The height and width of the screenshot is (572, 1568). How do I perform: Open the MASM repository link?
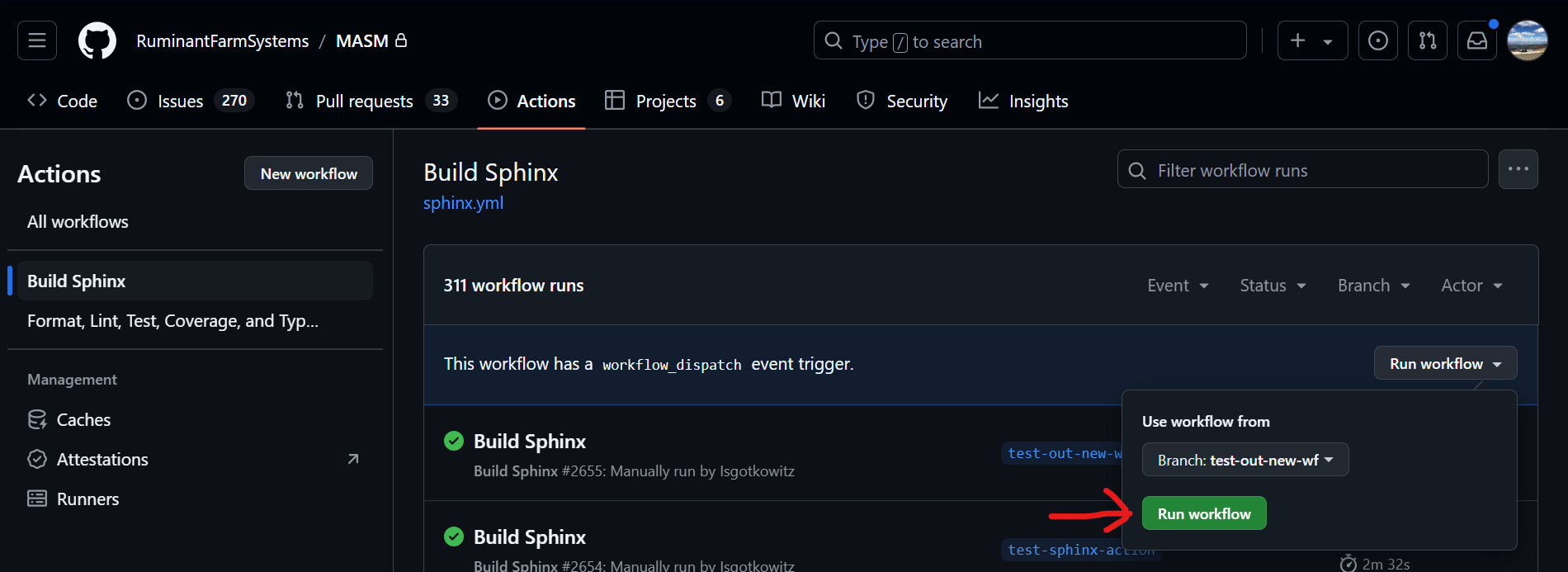(361, 41)
